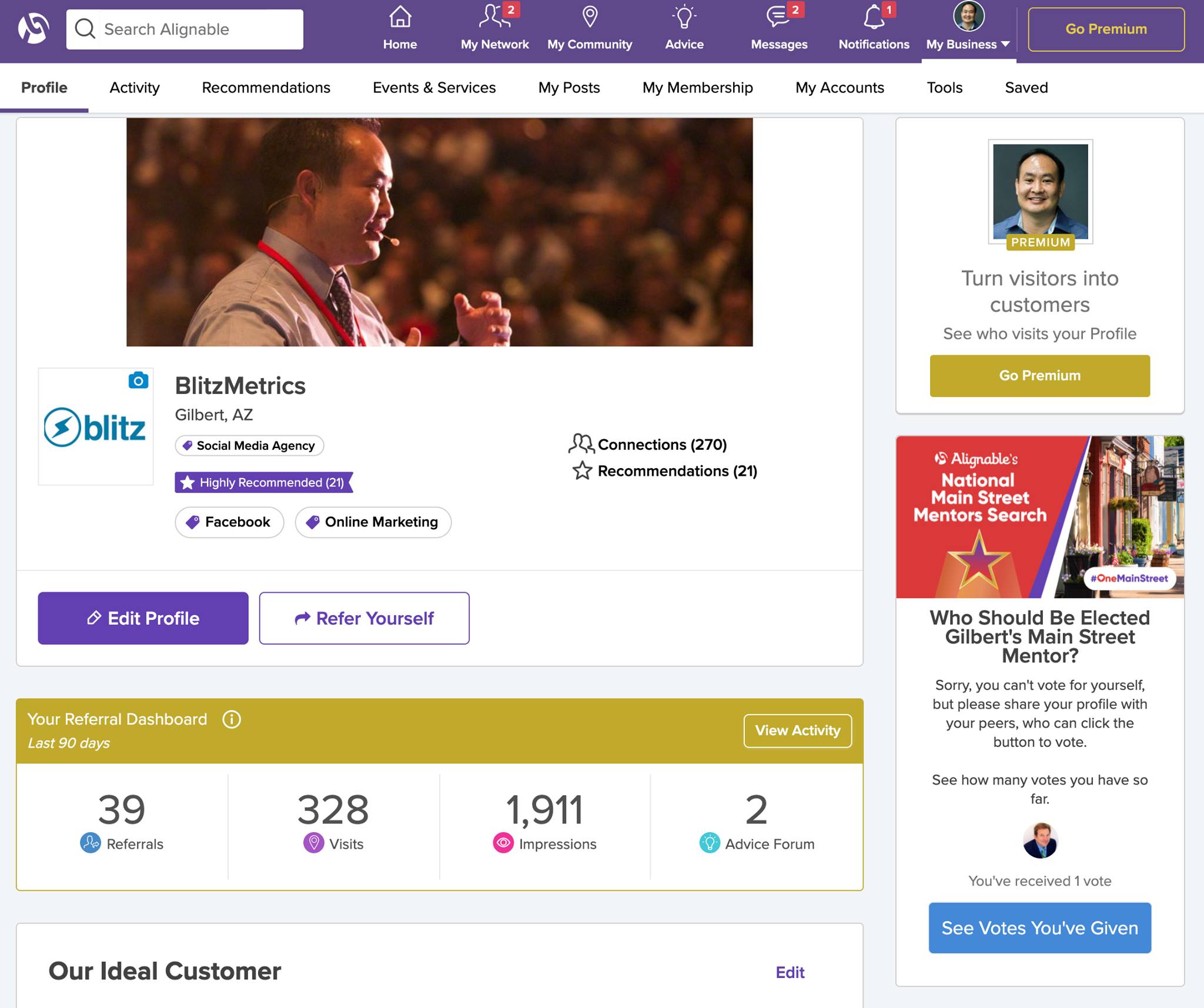This screenshot has height=1008, width=1204.
Task: Open the Recommendations tab
Action: [266, 88]
